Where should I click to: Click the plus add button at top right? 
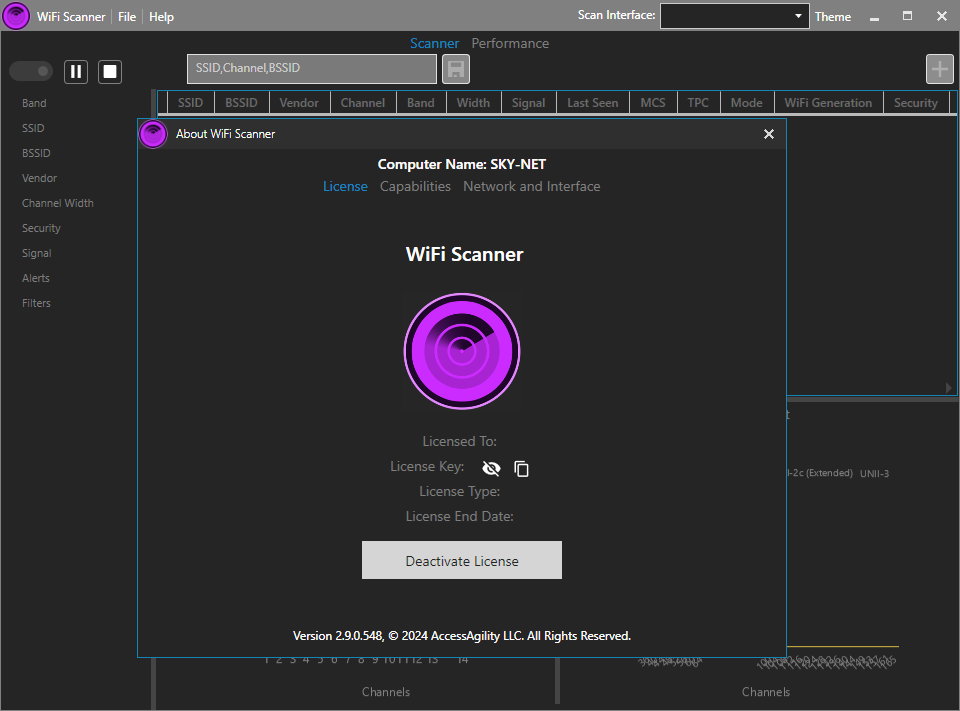[940, 69]
